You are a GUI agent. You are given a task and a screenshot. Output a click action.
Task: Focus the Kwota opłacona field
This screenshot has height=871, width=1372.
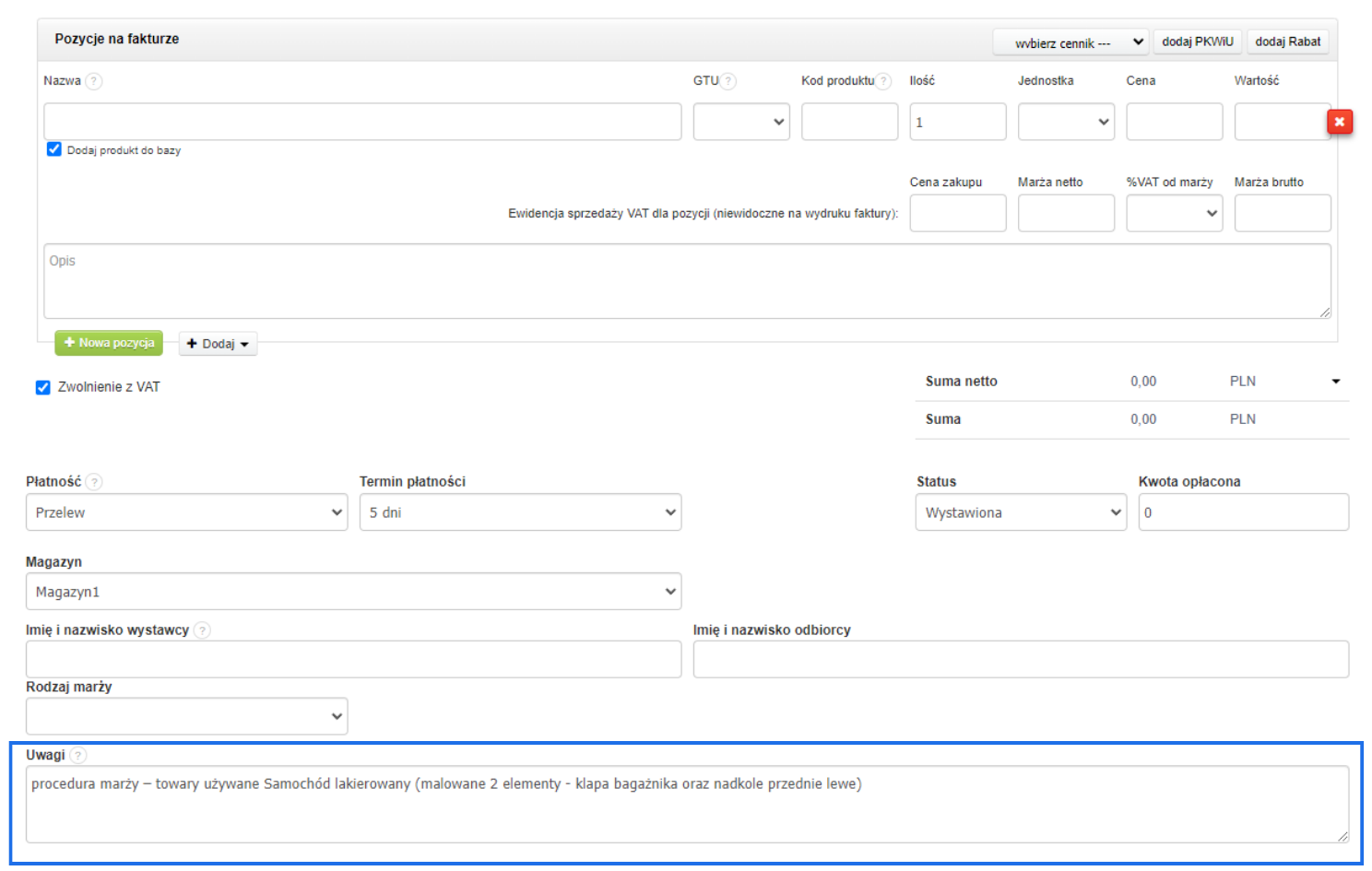(x=1243, y=512)
